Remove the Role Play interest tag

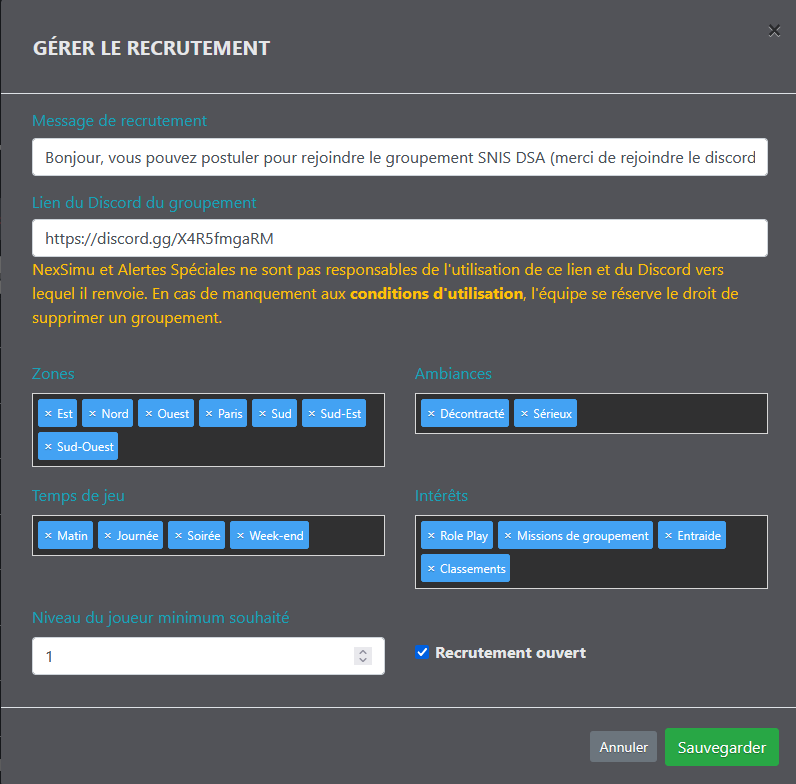[431, 536]
